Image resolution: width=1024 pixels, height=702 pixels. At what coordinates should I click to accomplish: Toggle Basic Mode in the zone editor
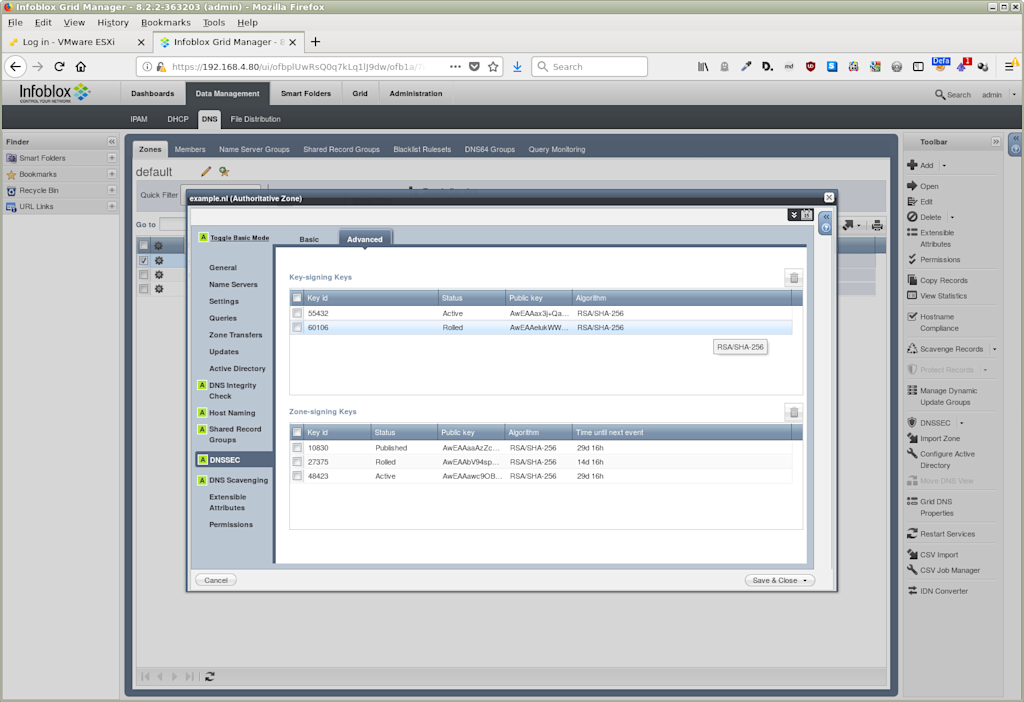point(239,238)
